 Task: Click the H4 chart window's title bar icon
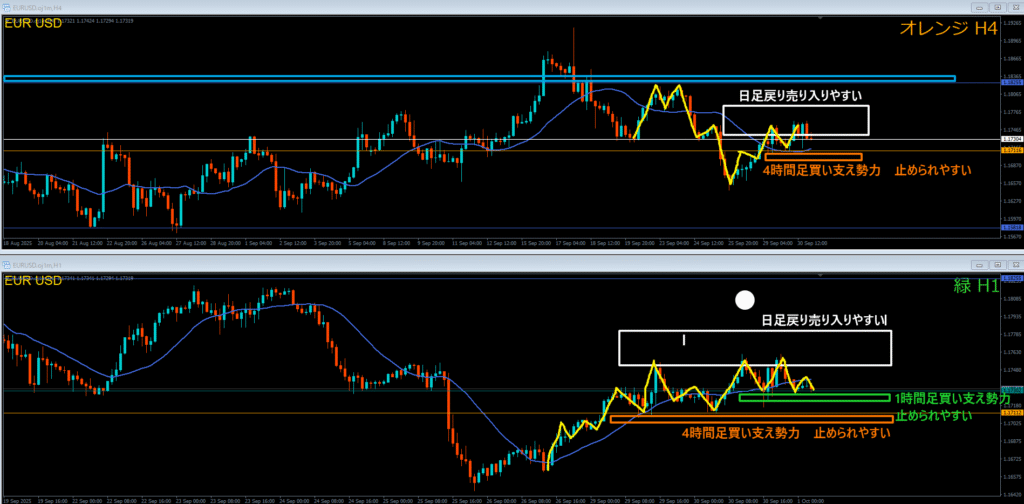coord(7,7)
